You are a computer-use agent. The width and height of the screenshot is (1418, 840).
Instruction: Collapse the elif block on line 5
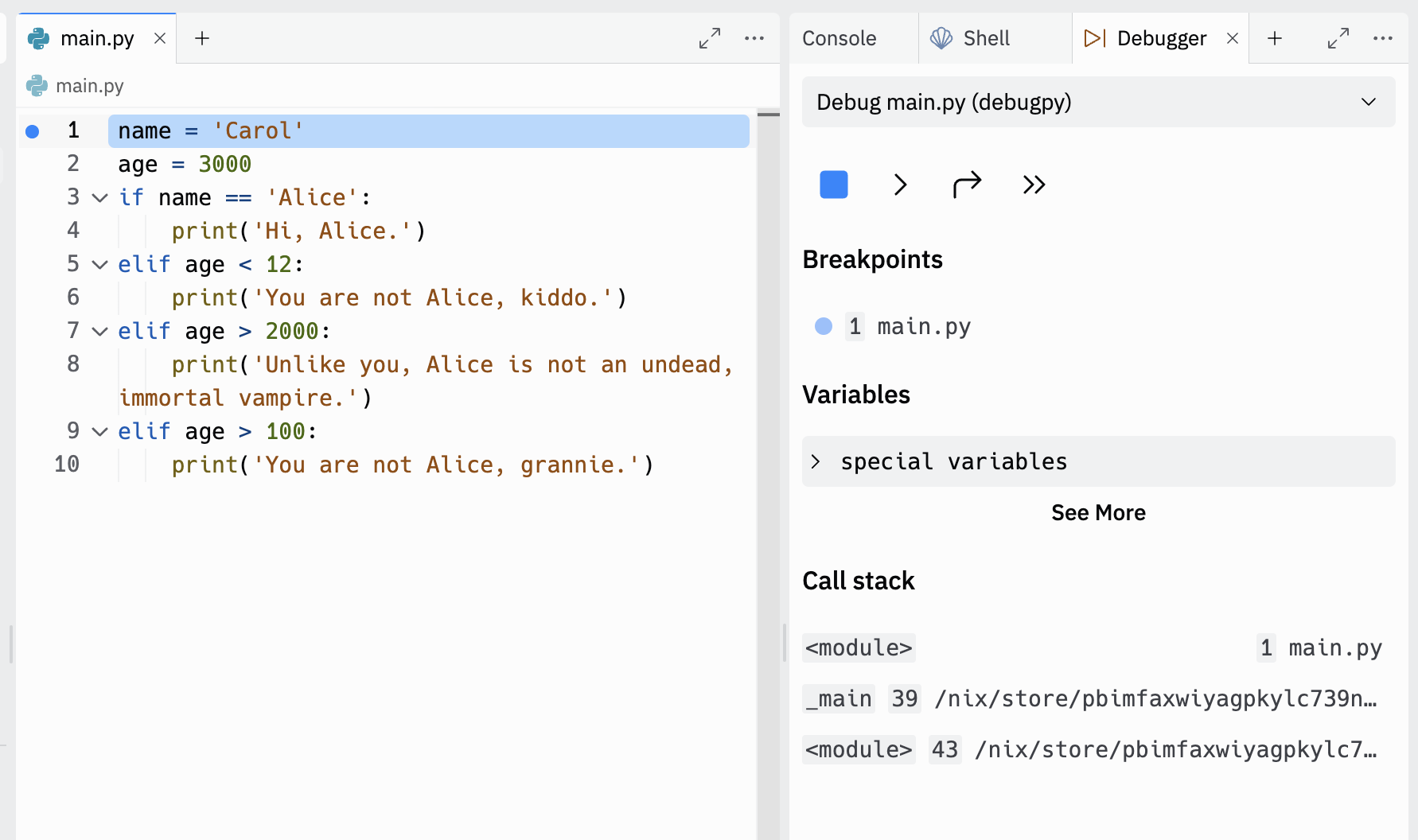pos(99,264)
